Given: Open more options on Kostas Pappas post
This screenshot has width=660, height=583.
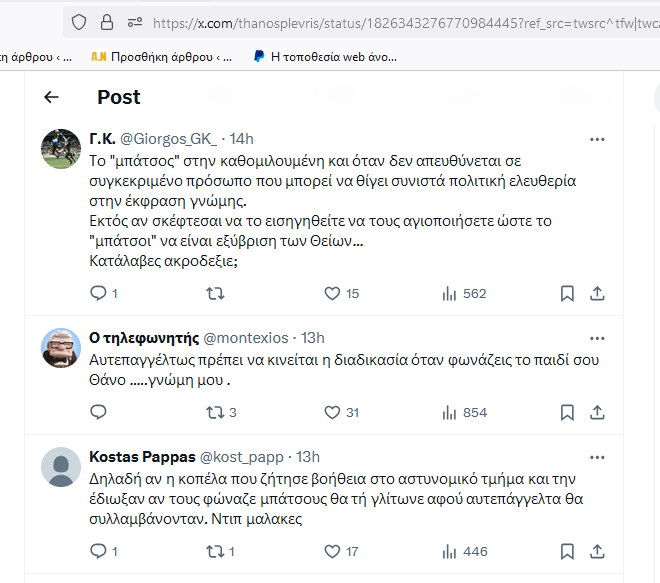Looking at the screenshot, I should [x=597, y=458].
